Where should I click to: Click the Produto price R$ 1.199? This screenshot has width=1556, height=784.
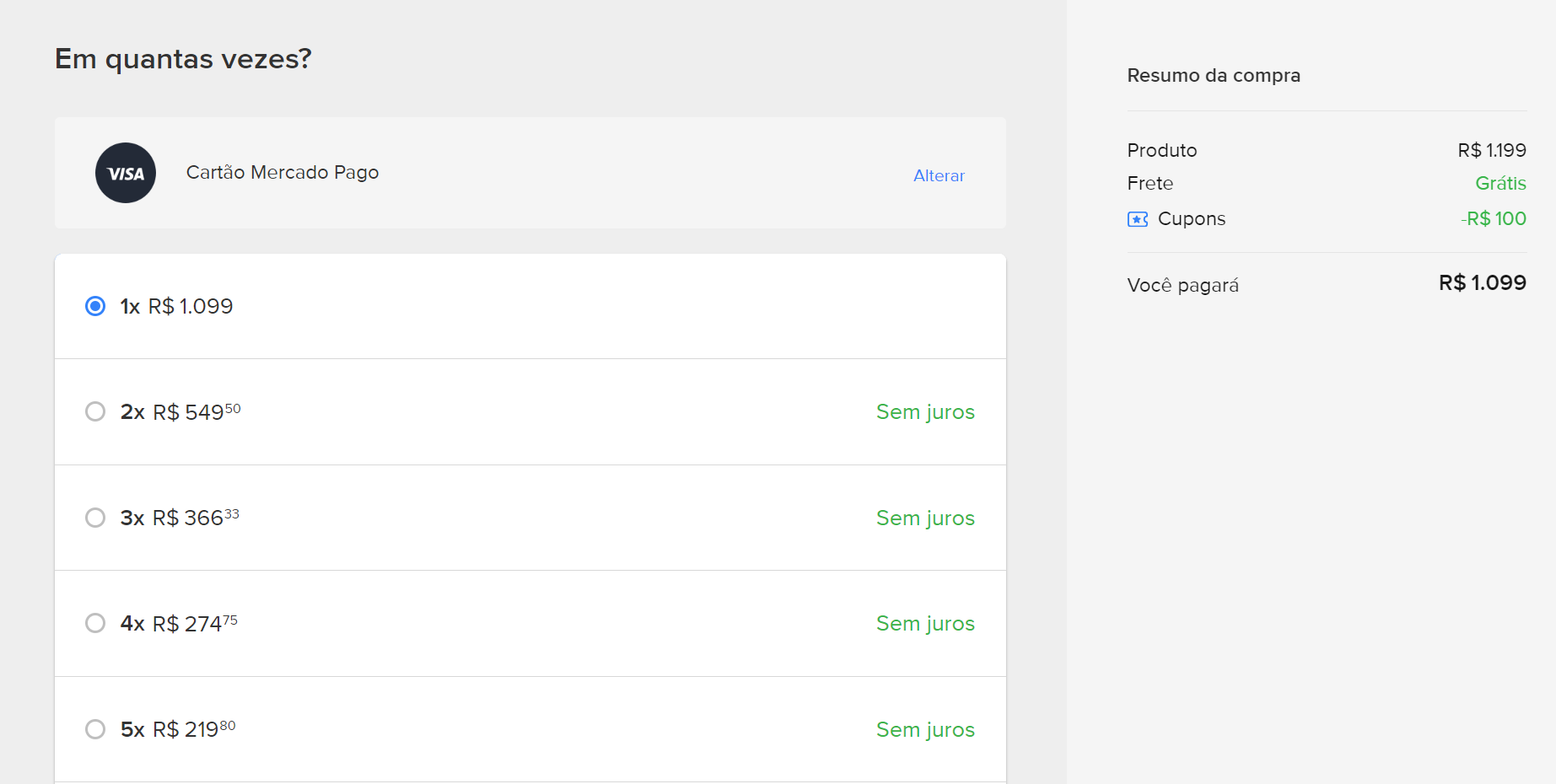tap(1491, 151)
